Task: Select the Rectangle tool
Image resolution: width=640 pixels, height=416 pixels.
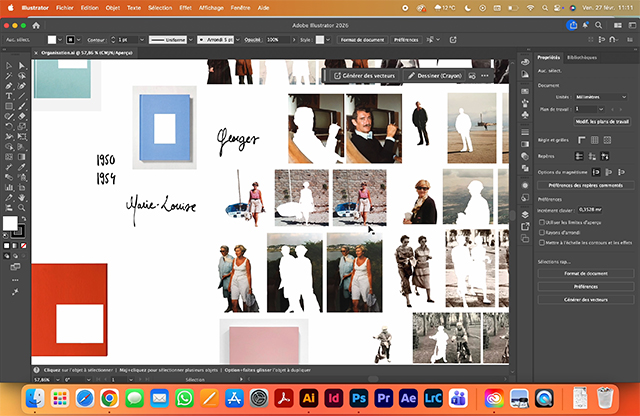Action: [x=9, y=106]
